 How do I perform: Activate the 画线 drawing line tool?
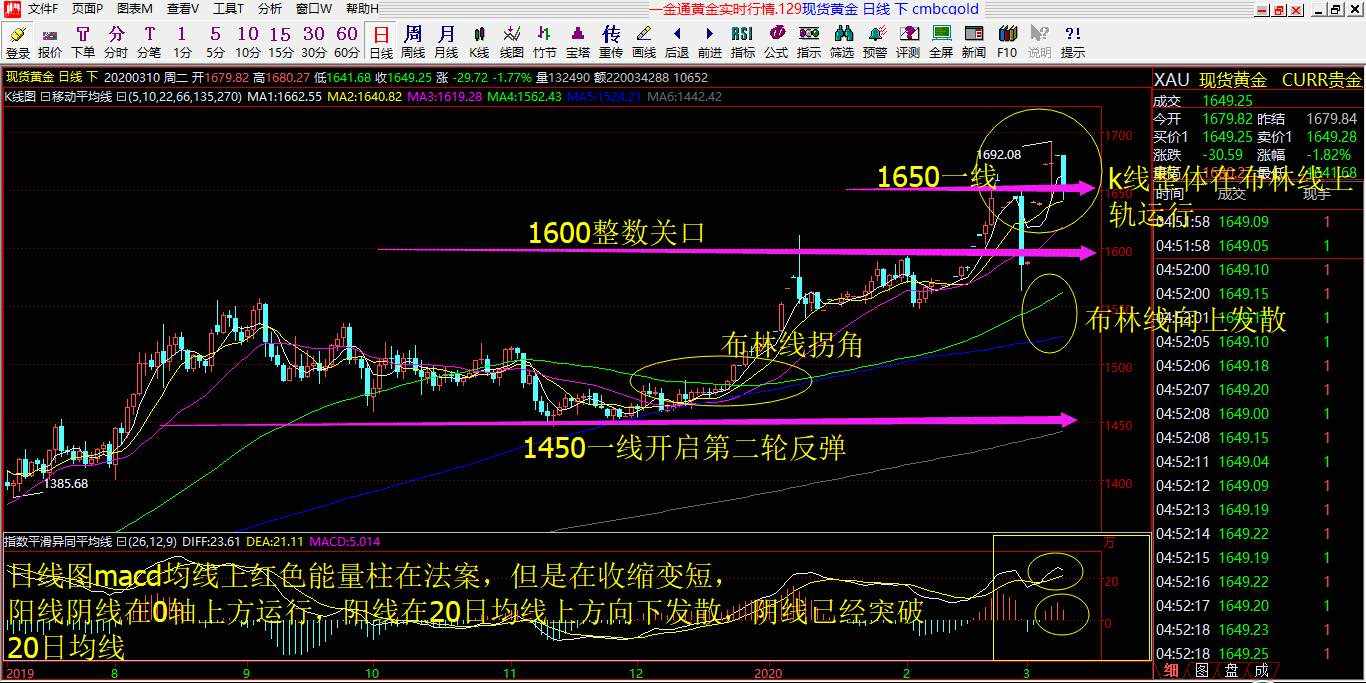[x=644, y=41]
